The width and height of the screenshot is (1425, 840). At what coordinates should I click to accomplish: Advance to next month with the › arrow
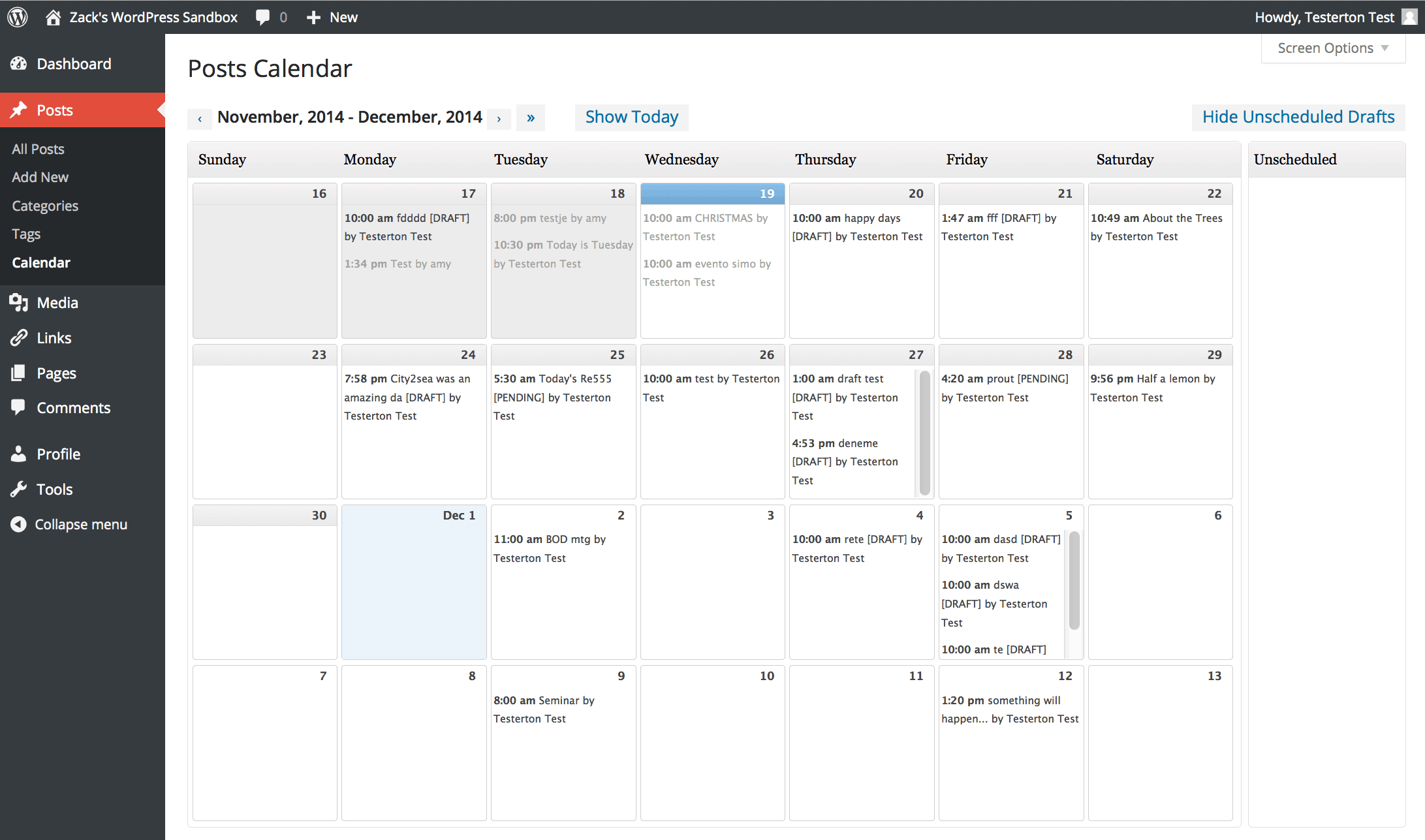pyautogui.click(x=499, y=118)
